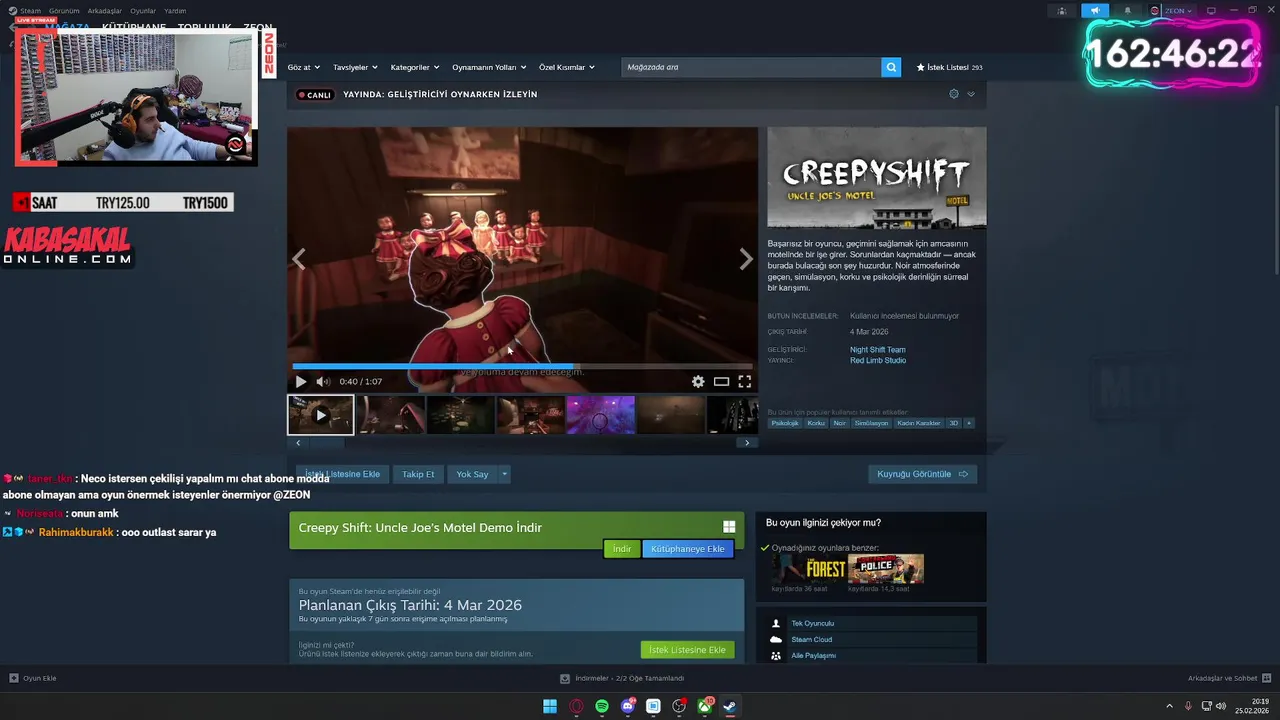Open the Görünüm menu

click(x=64, y=11)
